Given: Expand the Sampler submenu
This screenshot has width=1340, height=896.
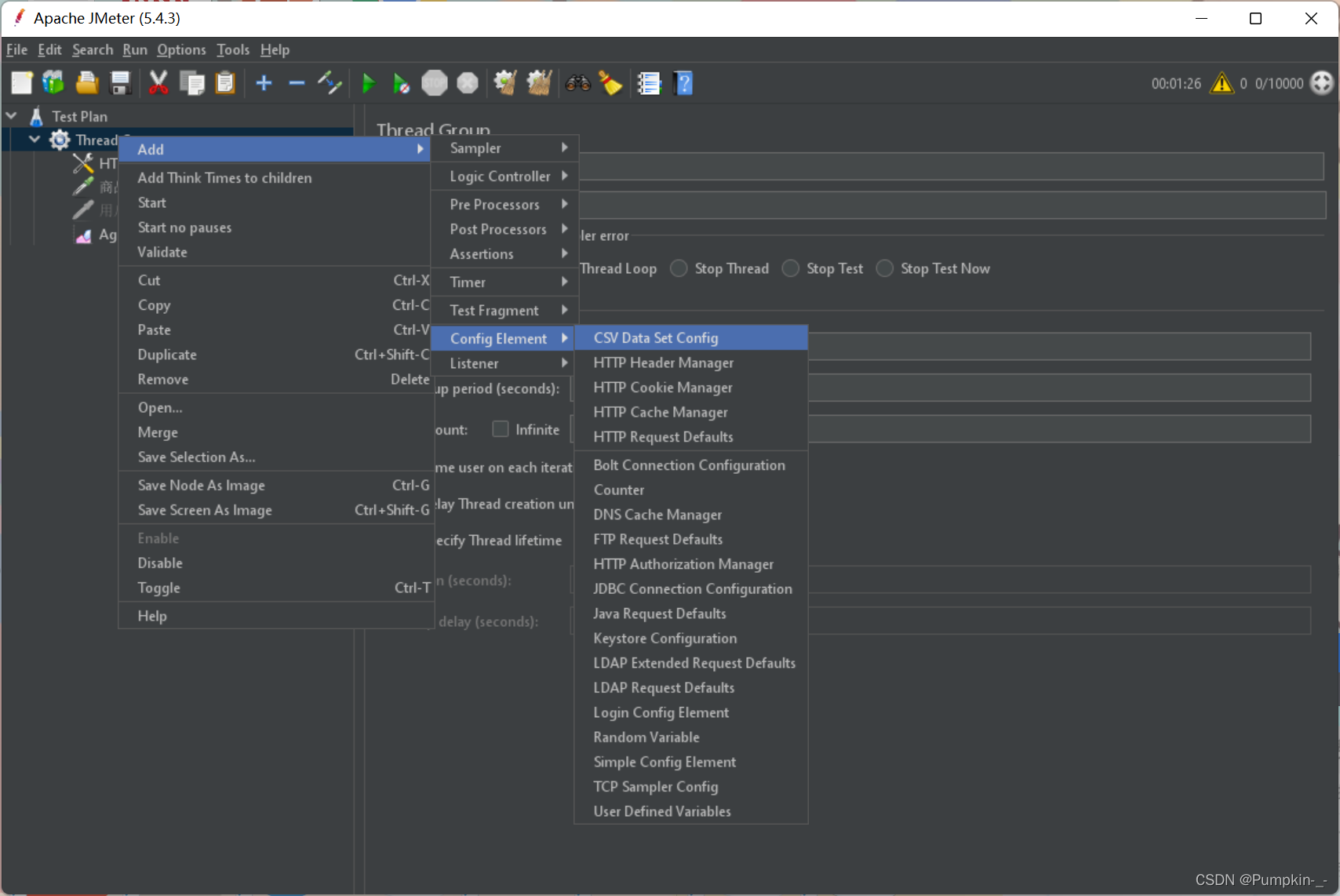Looking at the screenshot, I should [x=504, y=148].
